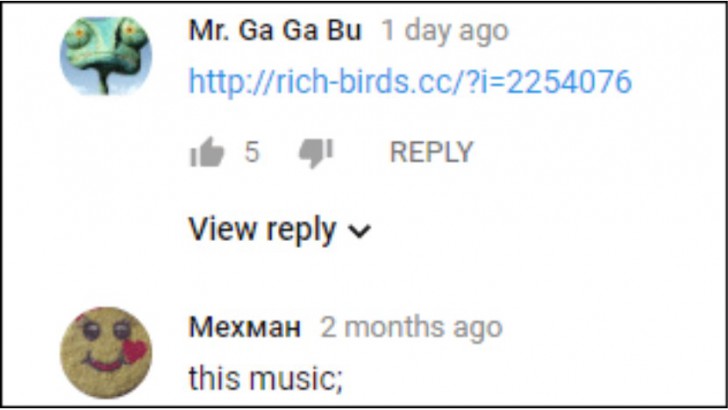The height and width of the screenshot is (410, 728).
Task: Open the 1 day ago timestamp
Action: point(445,31)
